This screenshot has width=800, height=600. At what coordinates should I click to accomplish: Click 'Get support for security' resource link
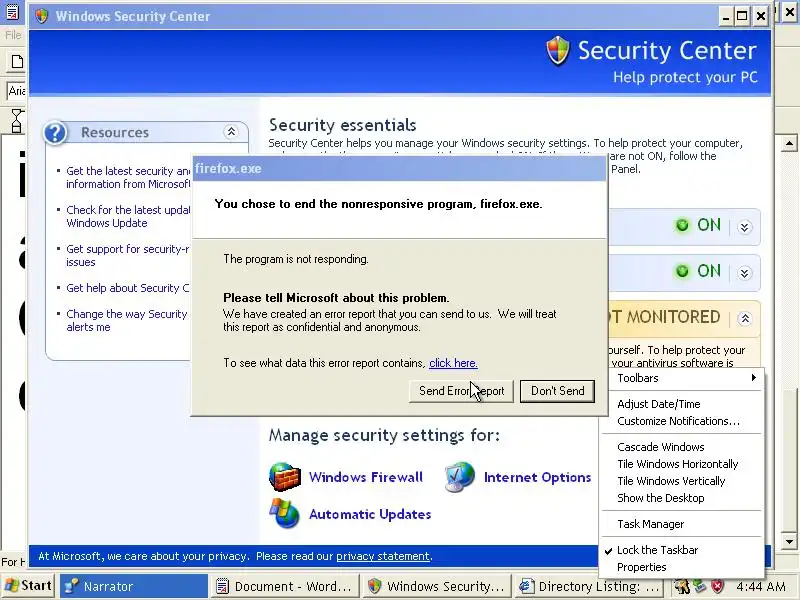pos(128,256)
